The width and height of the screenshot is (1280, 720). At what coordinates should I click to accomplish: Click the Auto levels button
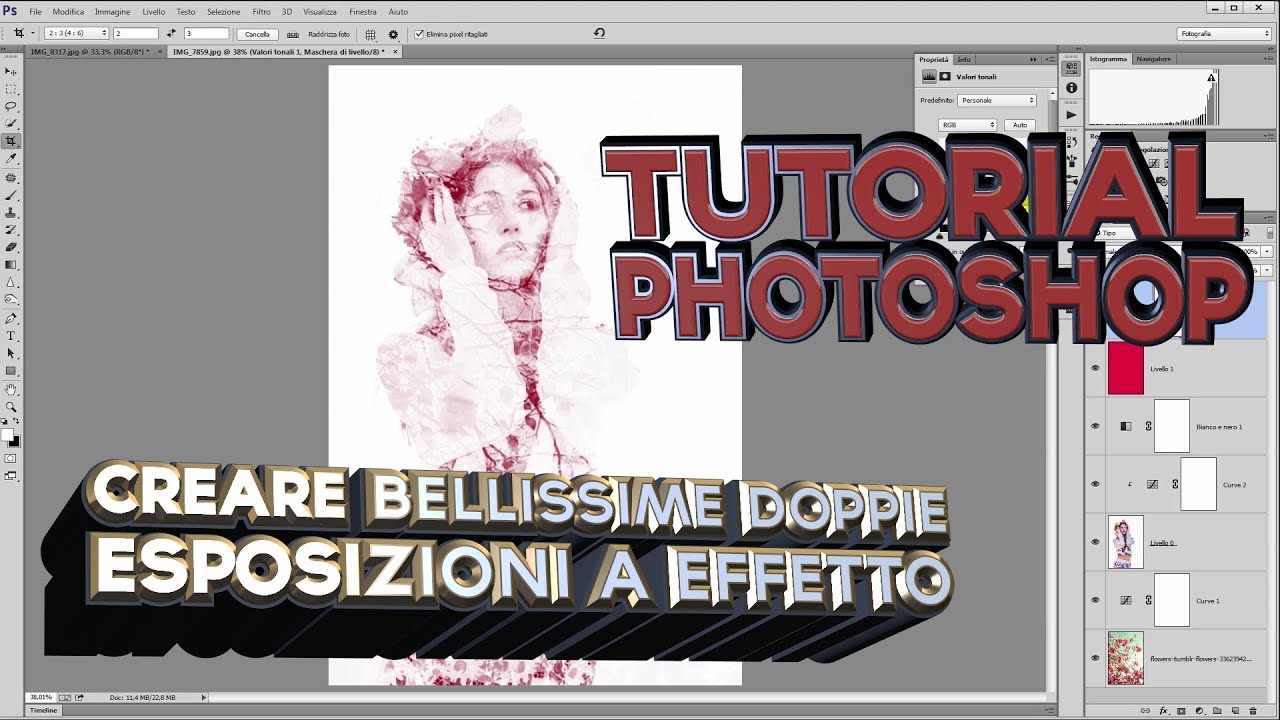[x=1019, y=125]
